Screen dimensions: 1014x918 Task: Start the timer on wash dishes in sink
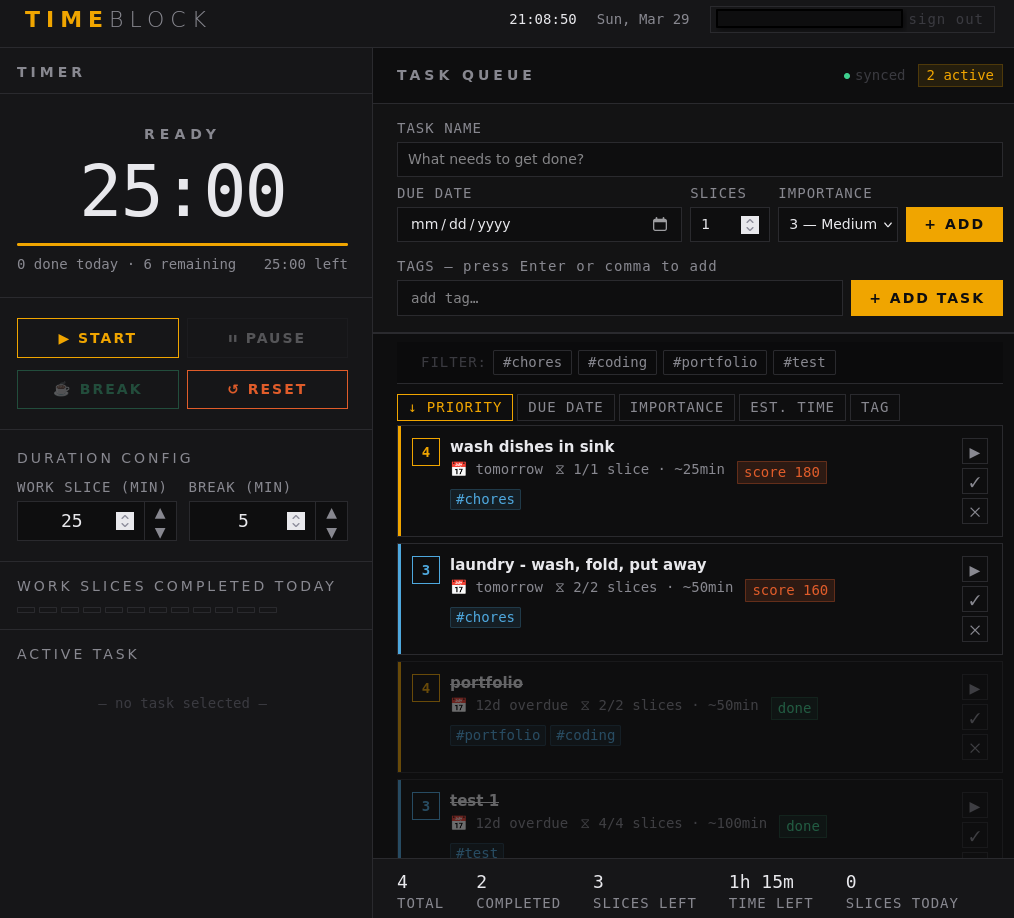point(974,451)
